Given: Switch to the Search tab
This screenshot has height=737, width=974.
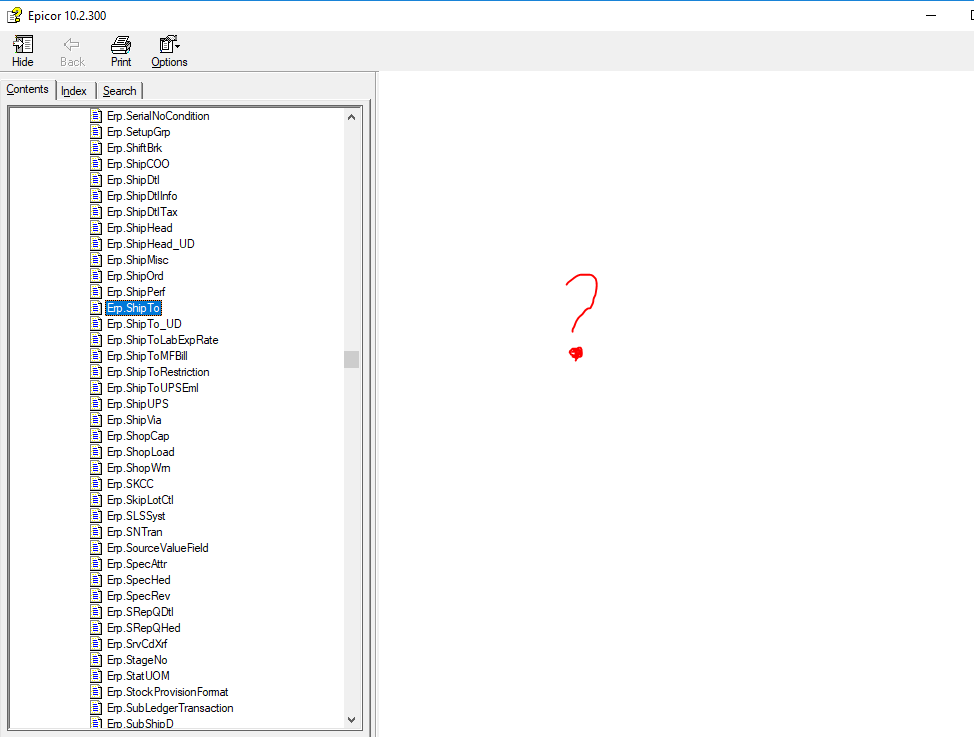Looking at the screenshot, I should tap(119, 91).
